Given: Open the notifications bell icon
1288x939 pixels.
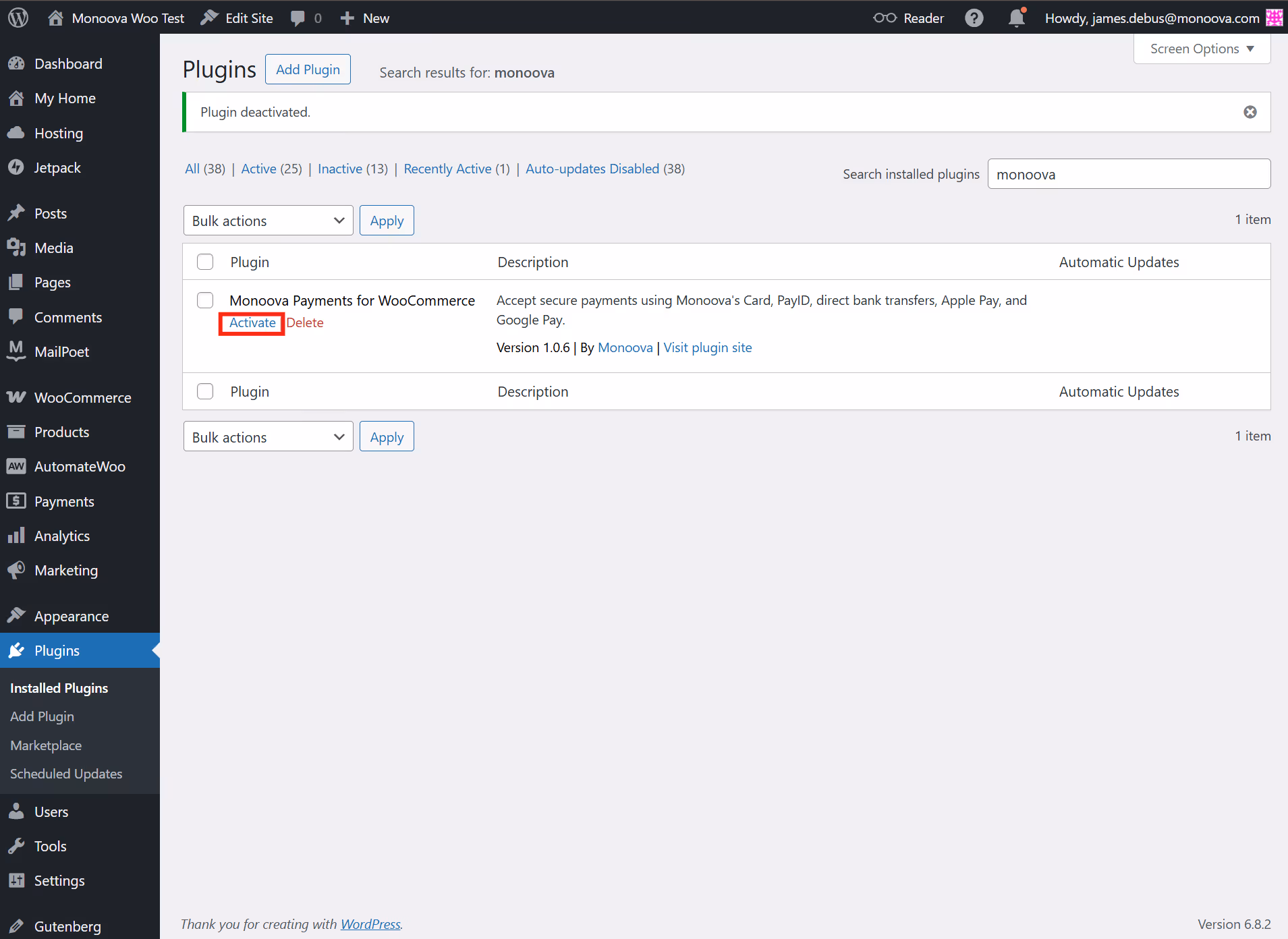Looking at the screenshot, I should [x=1017, y=18].
